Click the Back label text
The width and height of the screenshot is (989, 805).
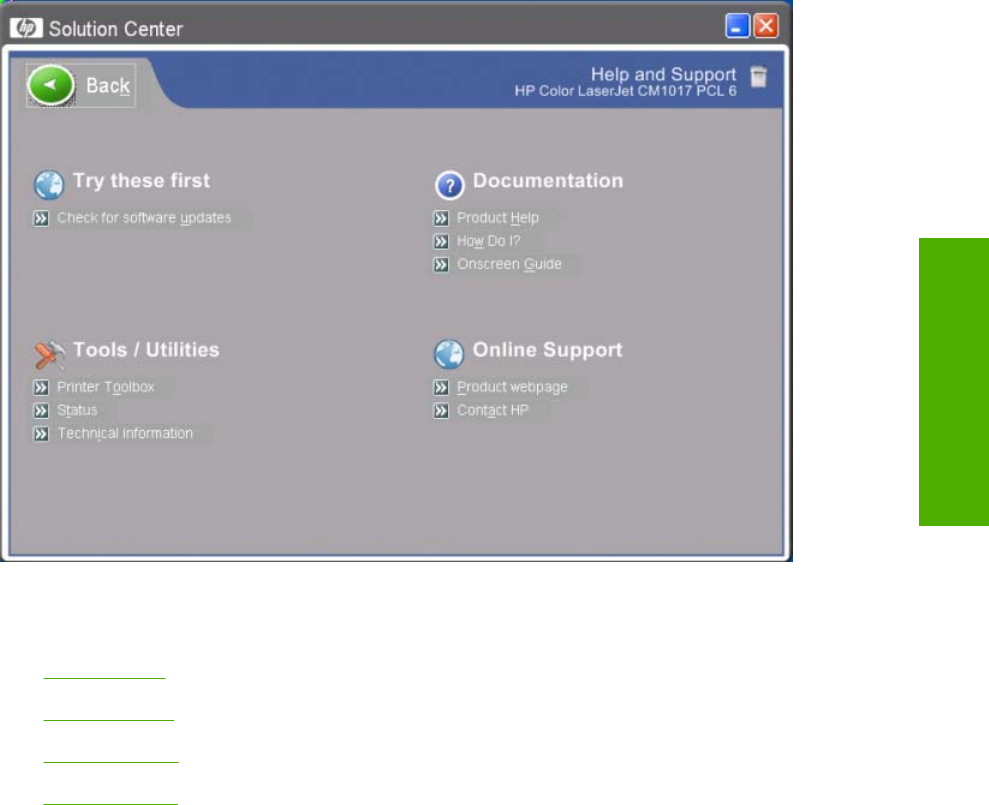108,86
